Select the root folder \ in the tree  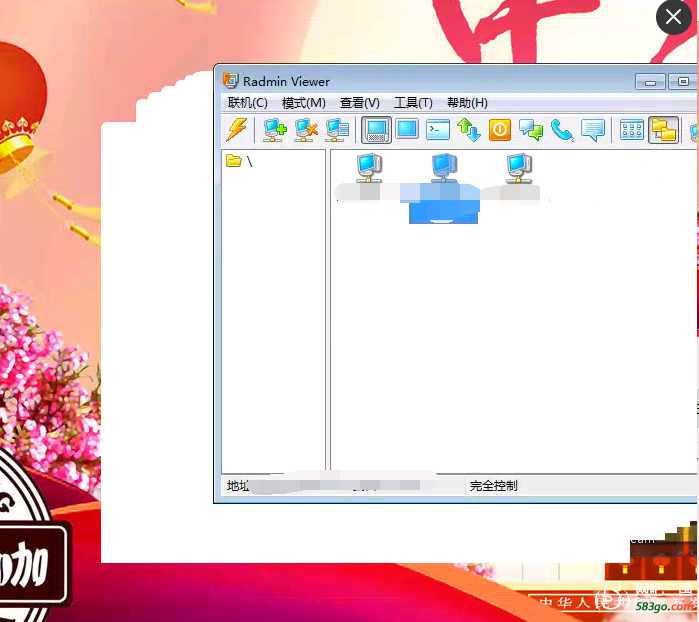[x=239, y=161]
